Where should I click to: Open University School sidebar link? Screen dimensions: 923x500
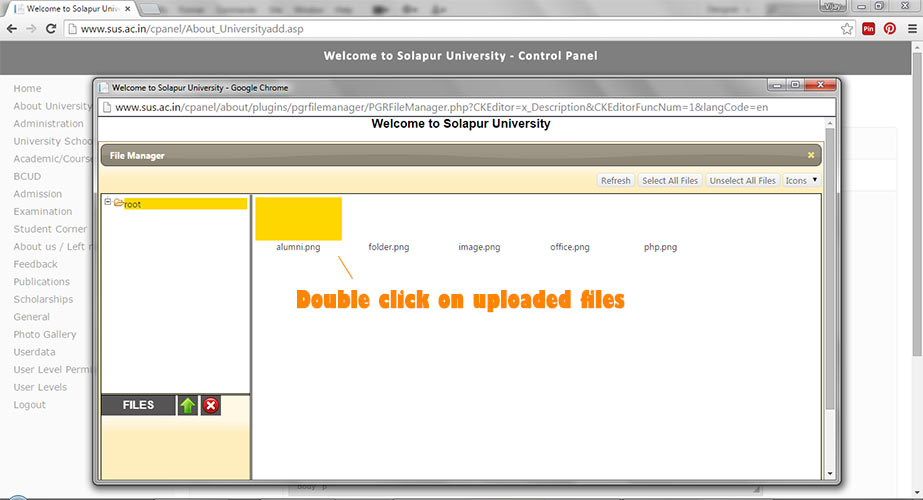pyautogui.click(x=53, y=141)
